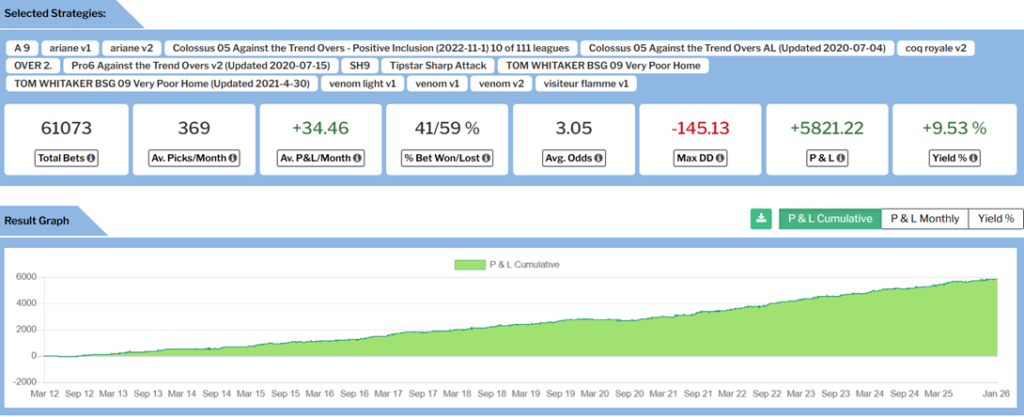
Task: Click the SH9 strategy tag
Action: click(356, 66)
